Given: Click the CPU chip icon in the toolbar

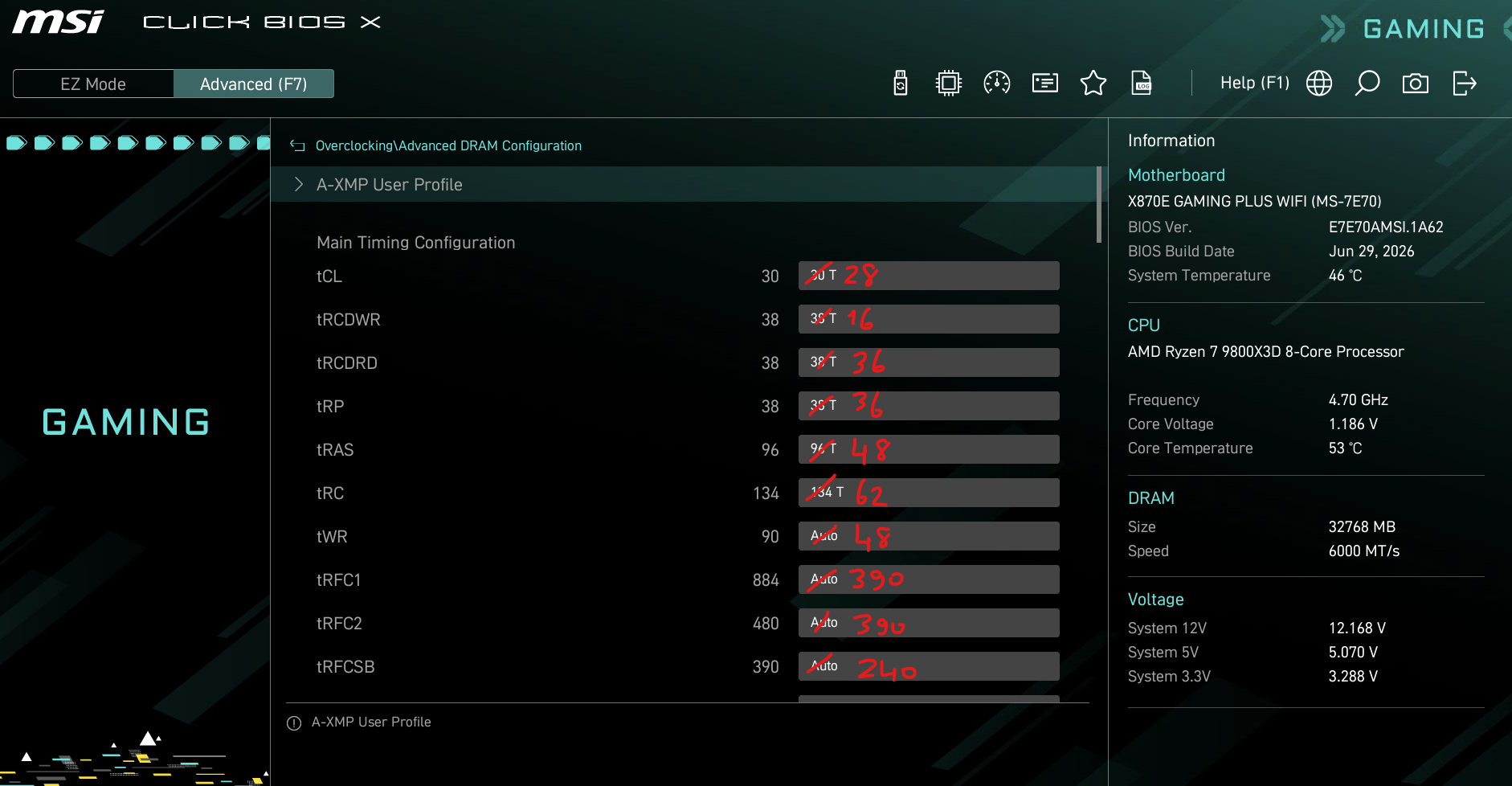Looking at the screenshot, I should [949, 83].
